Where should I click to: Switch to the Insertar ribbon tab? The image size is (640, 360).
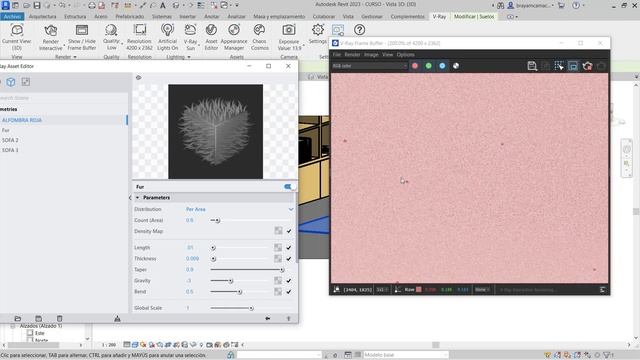(x=188, y=16)
